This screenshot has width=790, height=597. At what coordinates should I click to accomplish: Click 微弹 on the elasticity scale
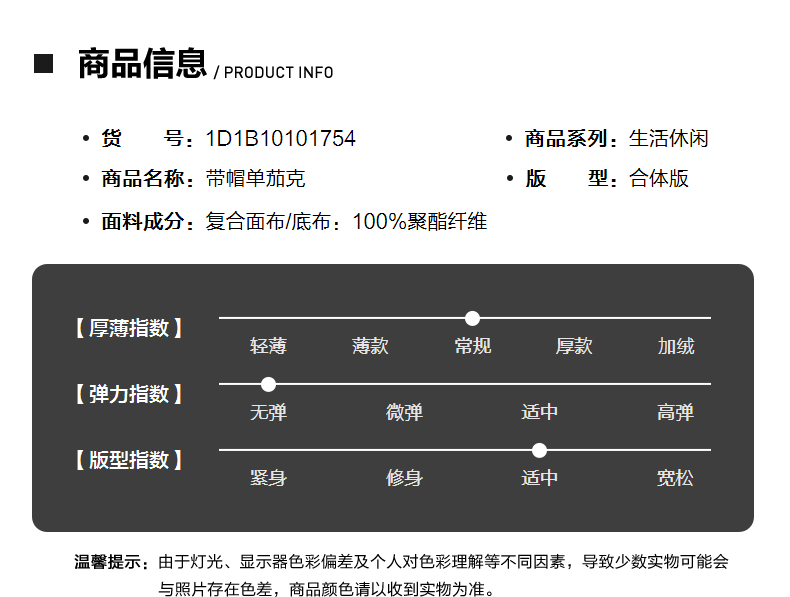pos(404,412)
